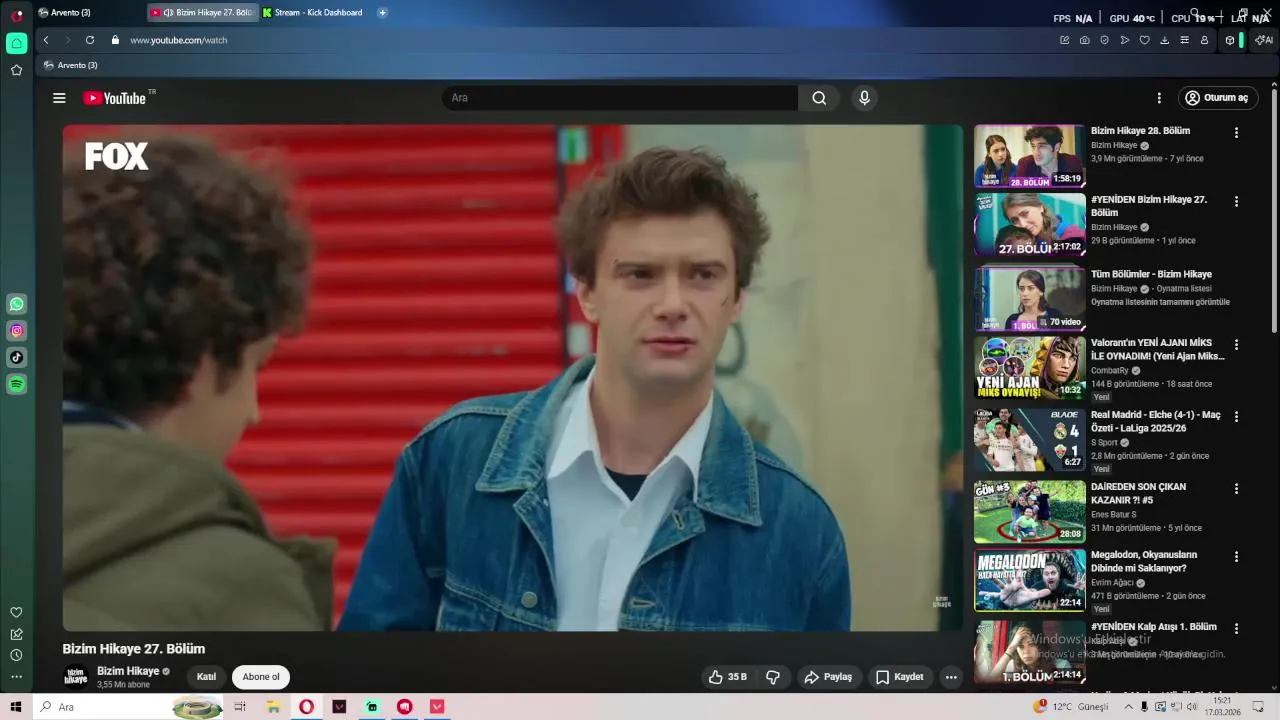Open options for DAİREDEN SON ÇIKAN KAZANIR
The width and height of the screenshot is (1280, 720).
[x=1236, y=488]
